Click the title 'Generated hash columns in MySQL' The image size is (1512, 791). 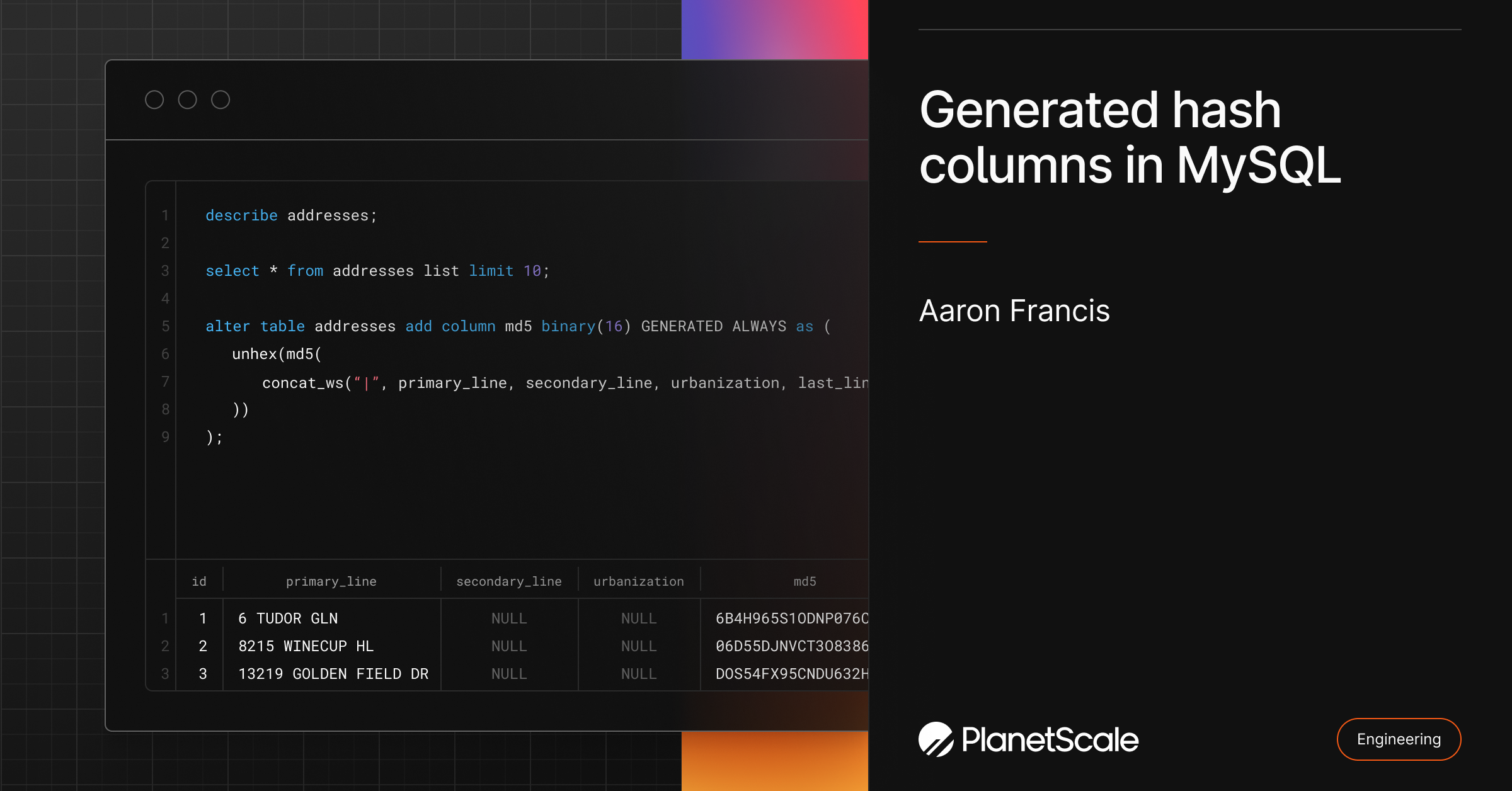point(1130,137)
